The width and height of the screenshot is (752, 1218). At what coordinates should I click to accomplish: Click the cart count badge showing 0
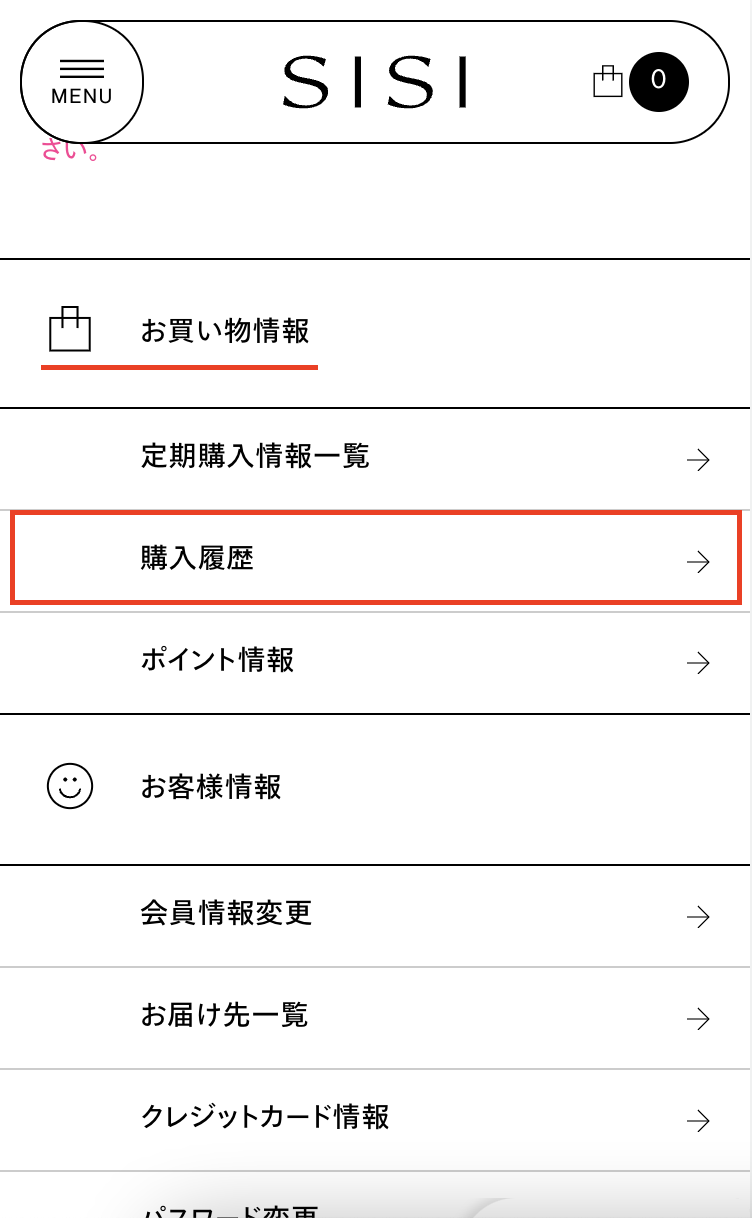(659, 81)
